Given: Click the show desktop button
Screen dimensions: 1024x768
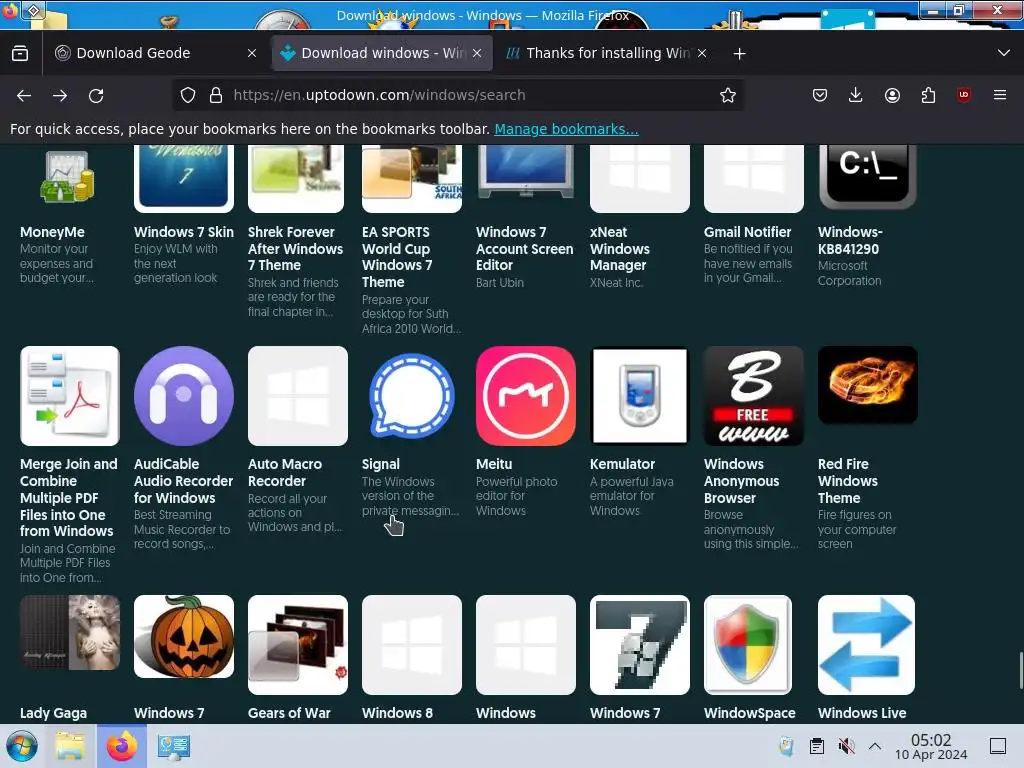Looking at the screenshot, I should coord(998,746).
